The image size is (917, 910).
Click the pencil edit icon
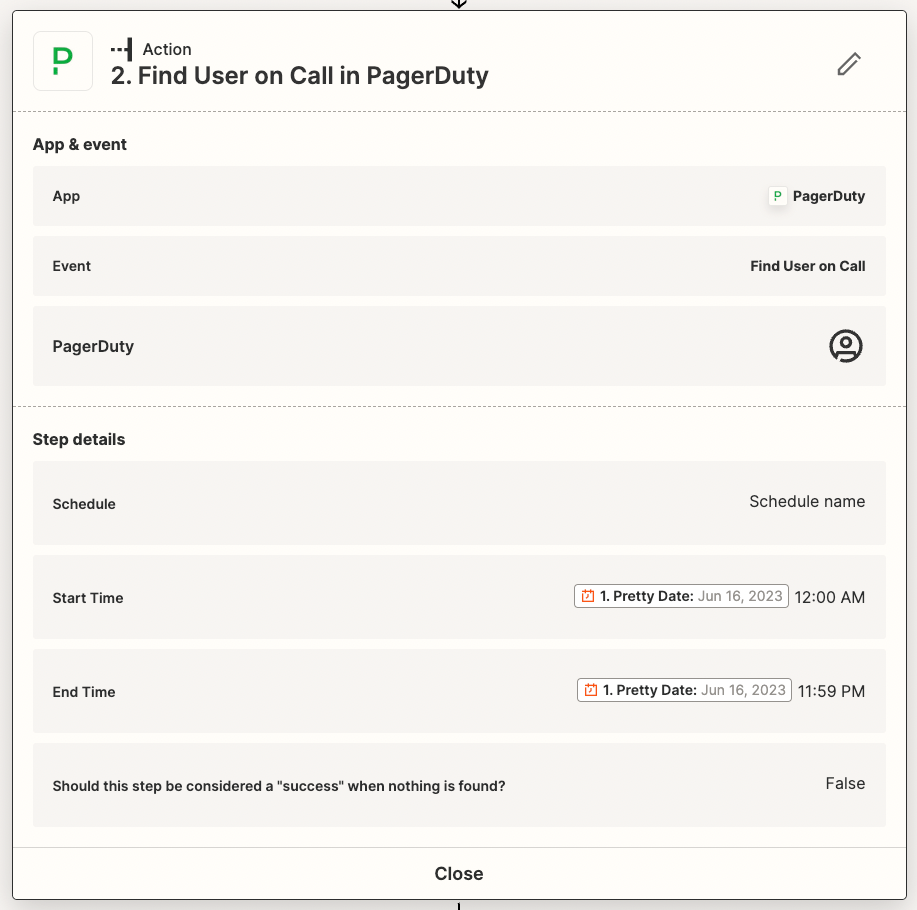[x=848, y=64]
